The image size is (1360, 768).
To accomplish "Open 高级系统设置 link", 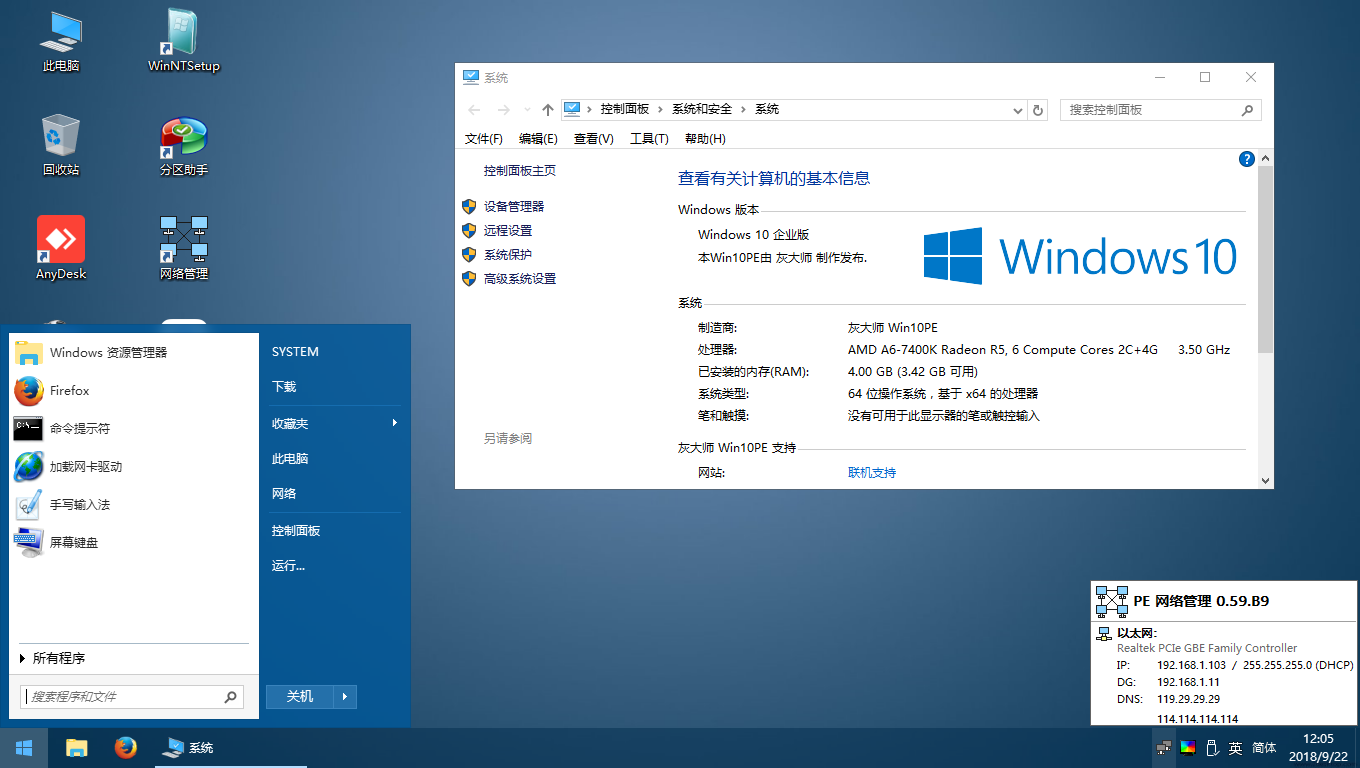I will coord(520,278).
